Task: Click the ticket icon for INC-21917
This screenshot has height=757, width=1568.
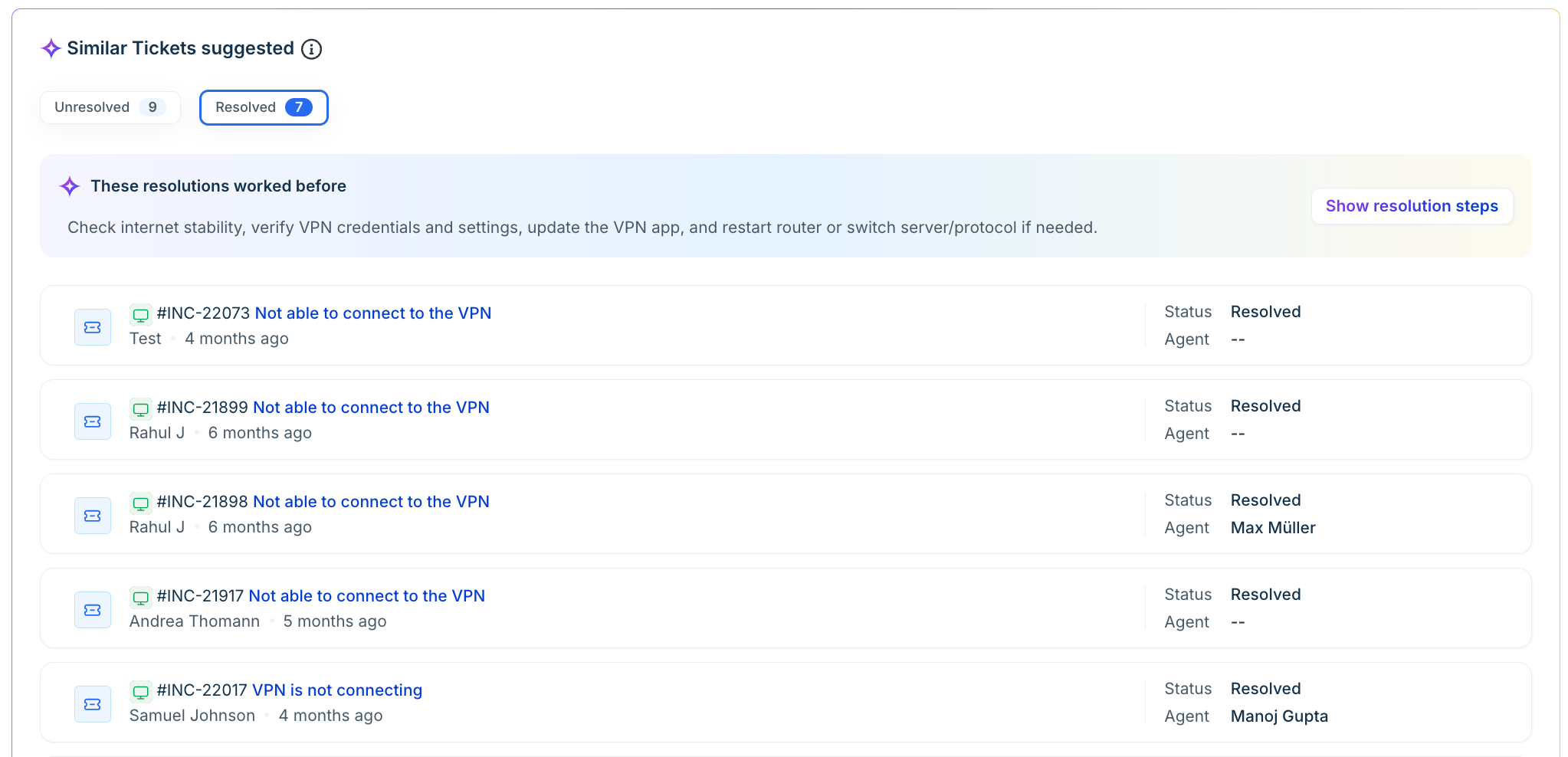Action: pos(93,610)
